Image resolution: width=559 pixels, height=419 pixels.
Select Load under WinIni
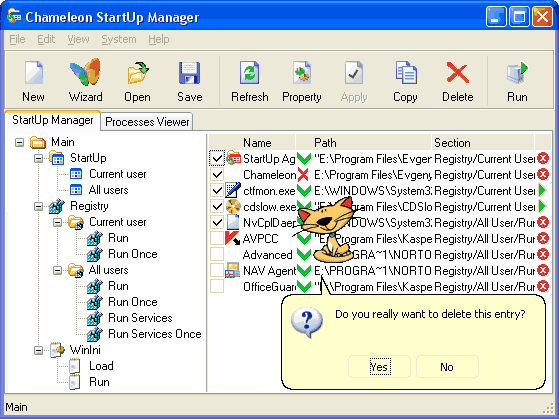[101, 366]
